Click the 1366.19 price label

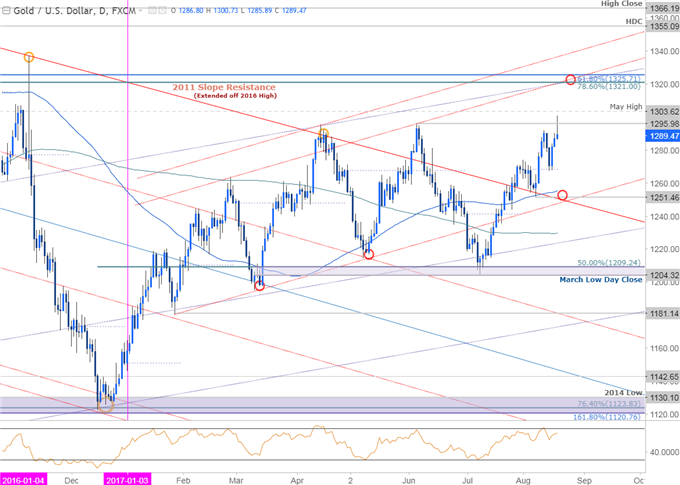(663, 8)
